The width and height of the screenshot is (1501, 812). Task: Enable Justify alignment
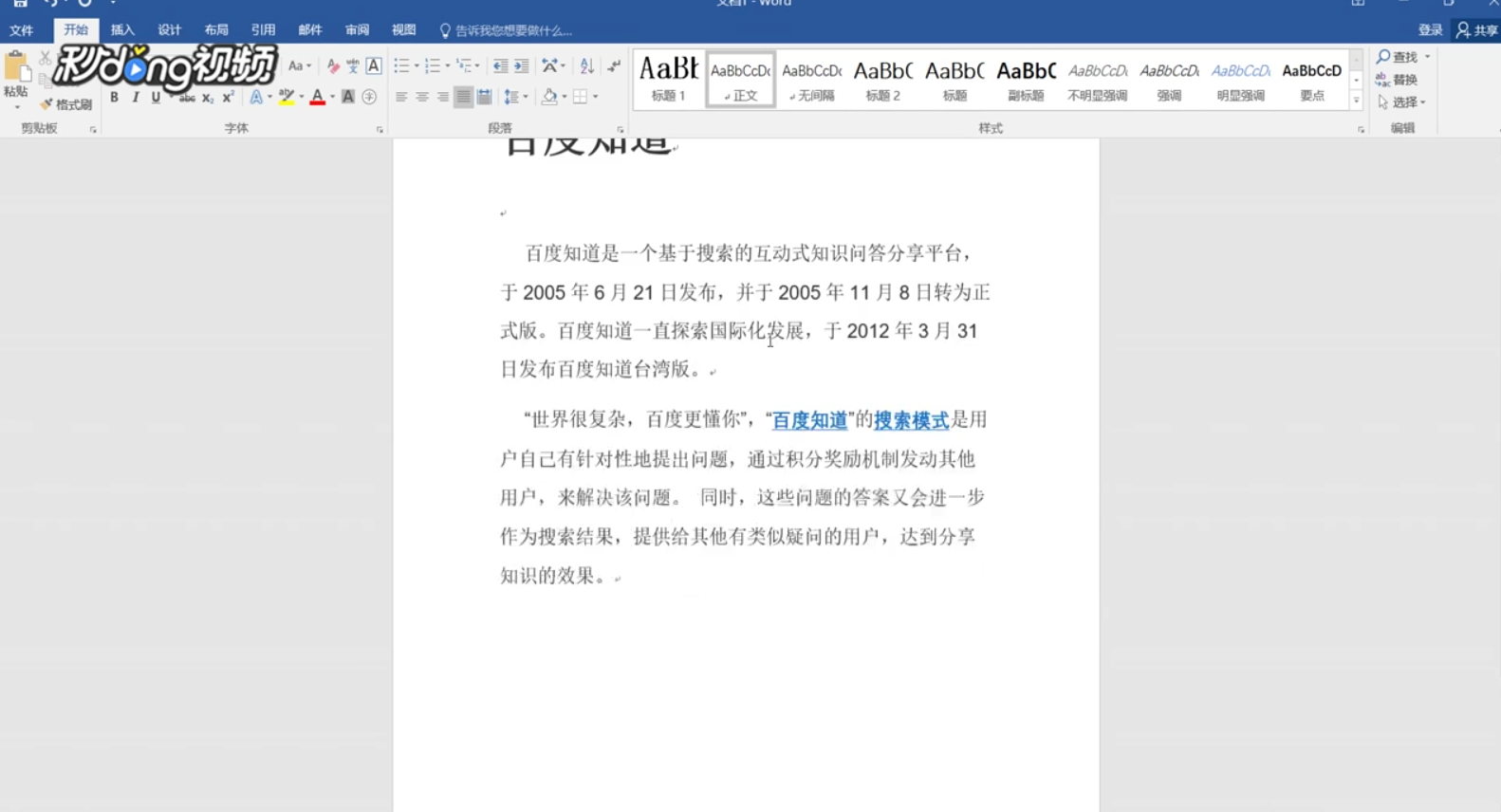463,97
